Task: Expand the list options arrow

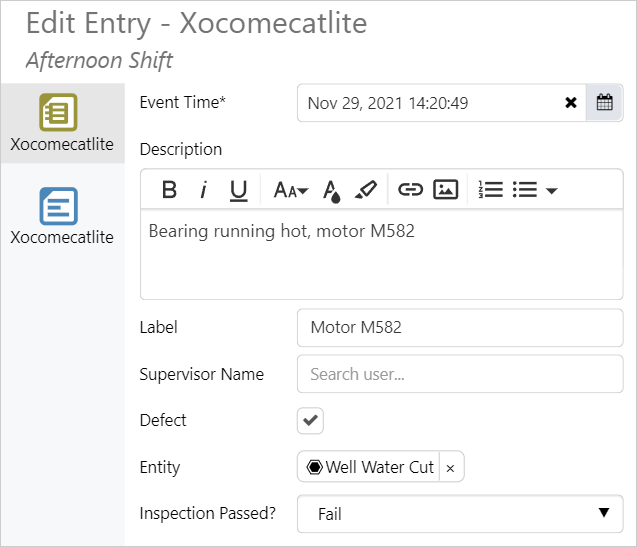Action: coord(551,190)
